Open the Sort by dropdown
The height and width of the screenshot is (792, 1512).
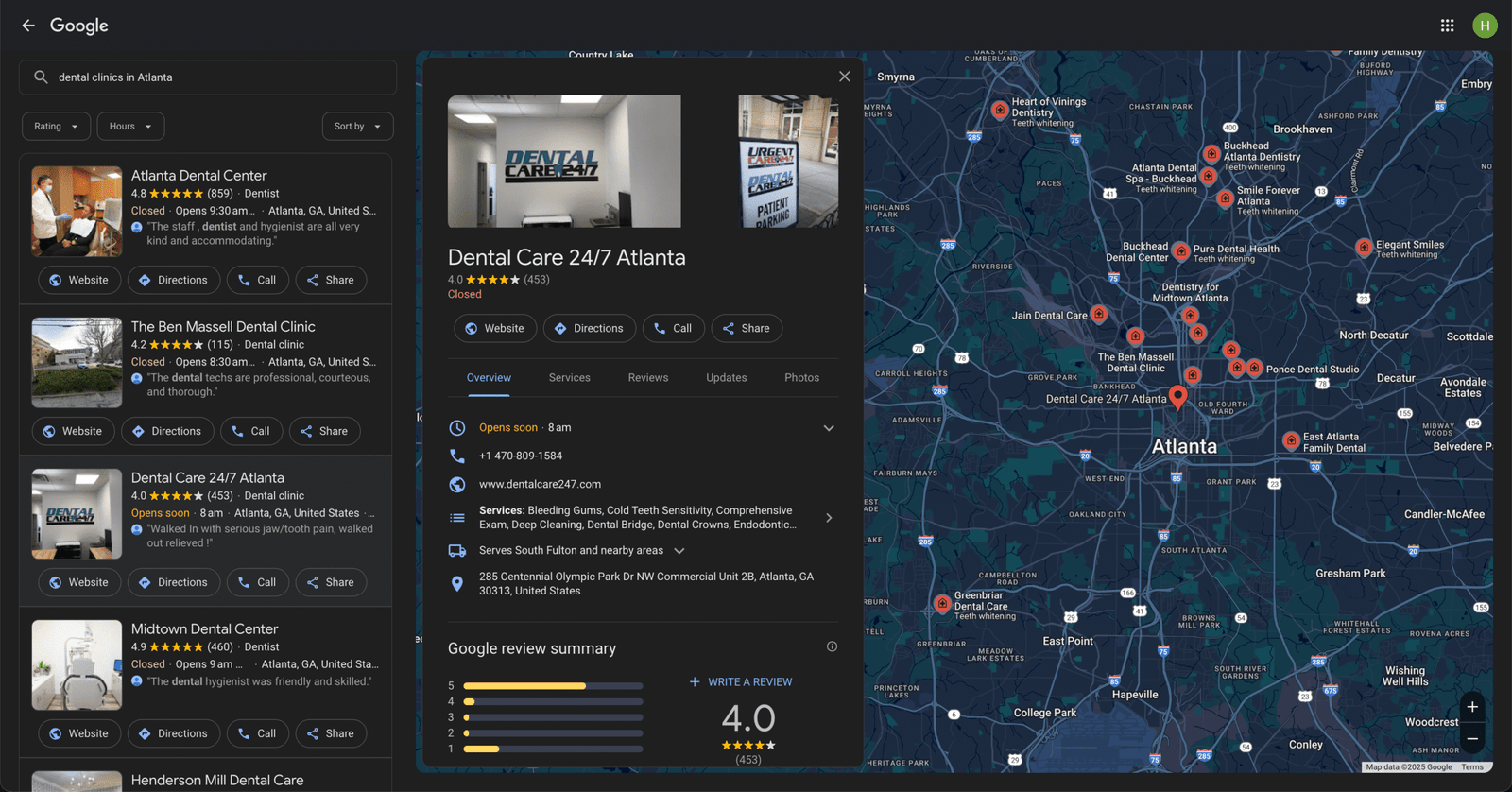point(357,126)
